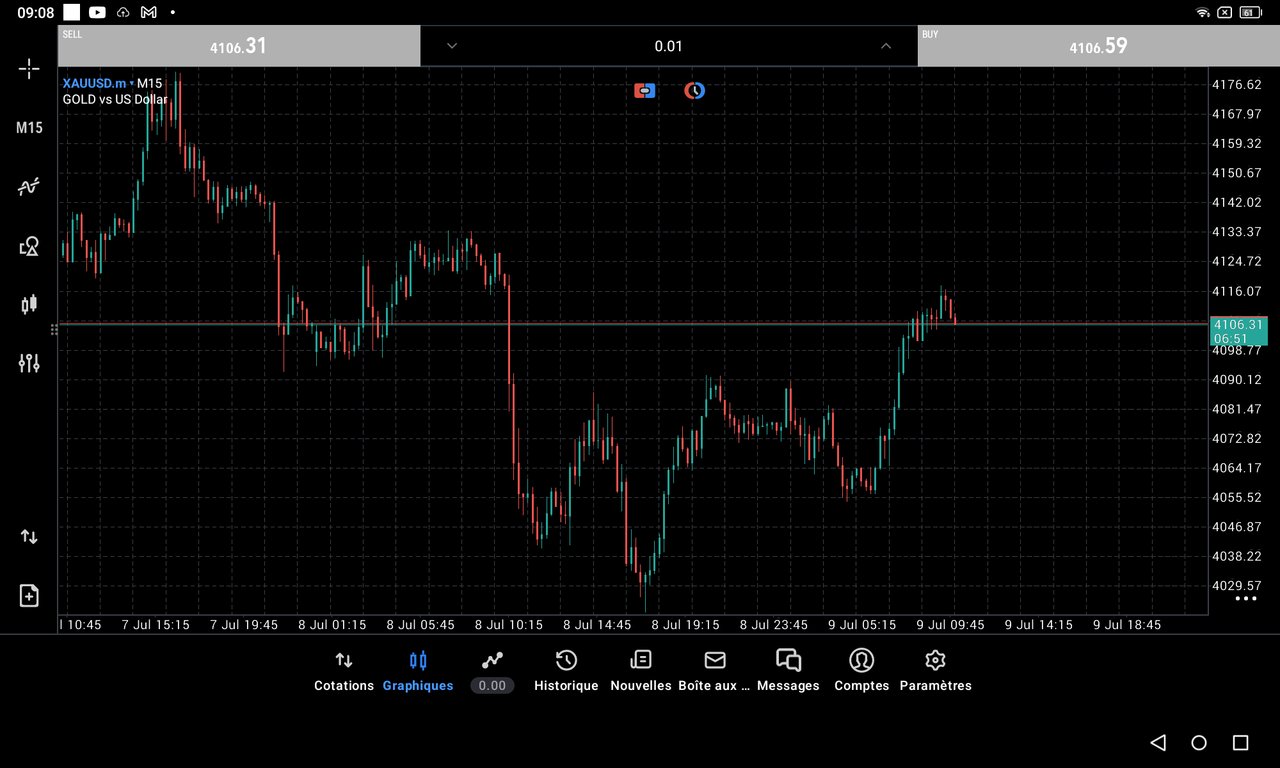The width and height of the screenshot is (1280, 768).
Task: Open the indicators icon in left sidebar
Action: tap(29, 187)
